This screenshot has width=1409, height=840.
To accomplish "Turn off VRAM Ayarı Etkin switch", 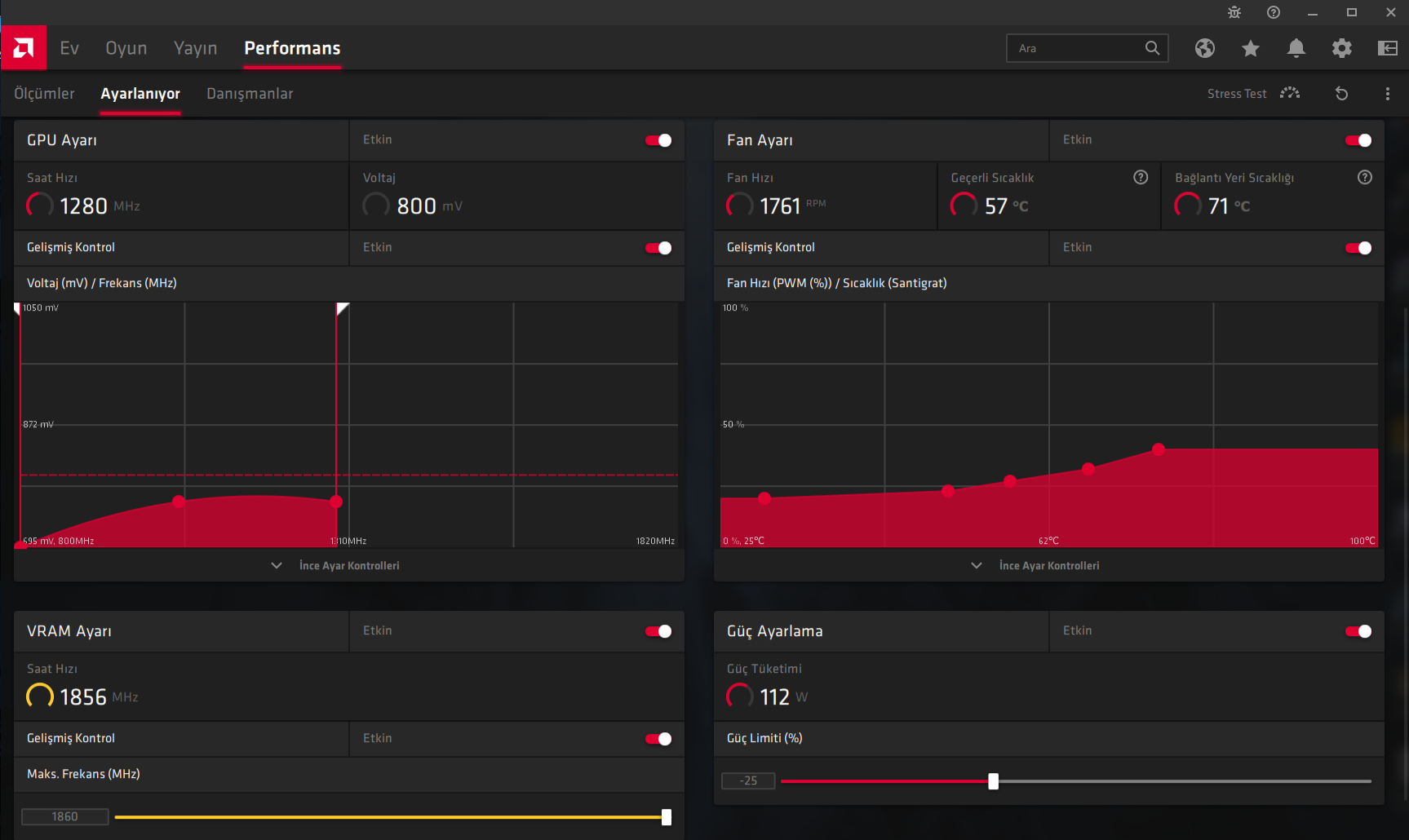I will coord(658,631).
